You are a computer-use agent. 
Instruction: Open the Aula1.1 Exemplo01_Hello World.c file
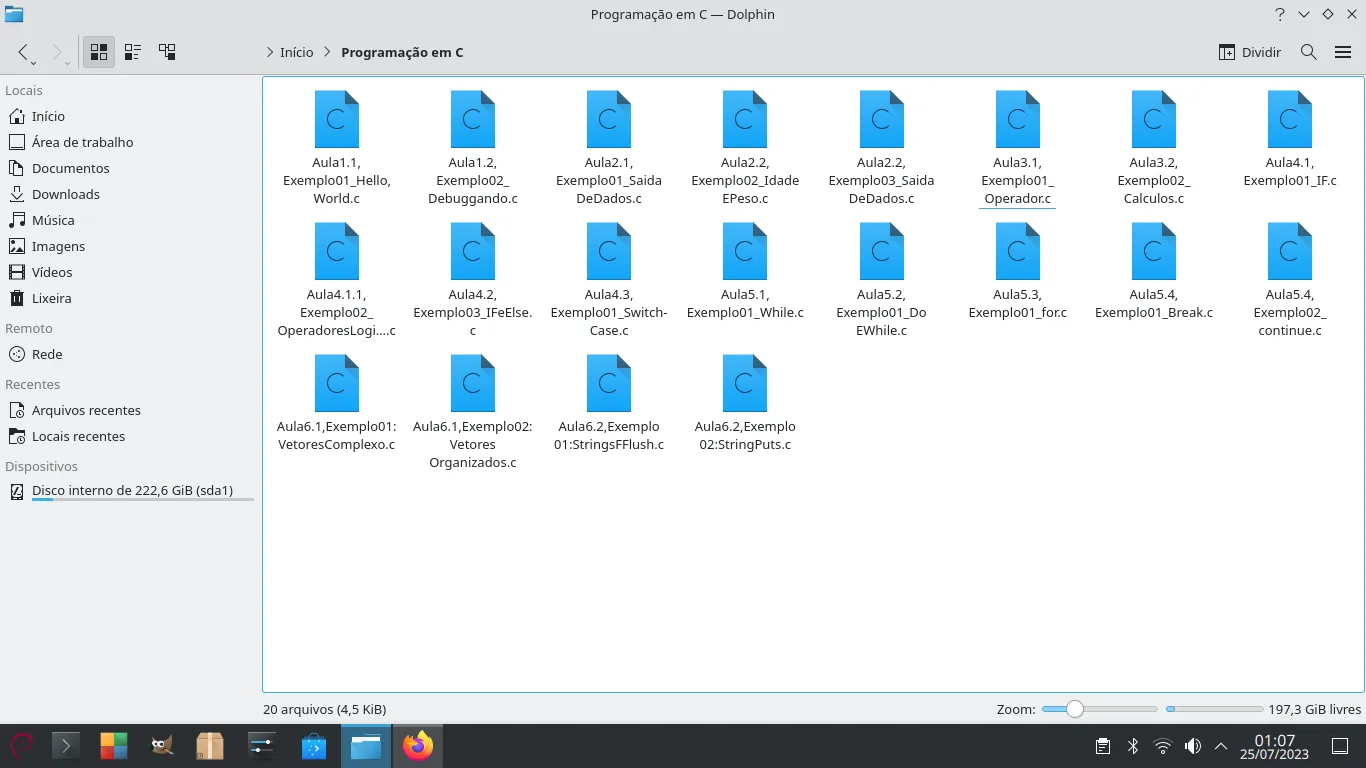pos(337,120)
